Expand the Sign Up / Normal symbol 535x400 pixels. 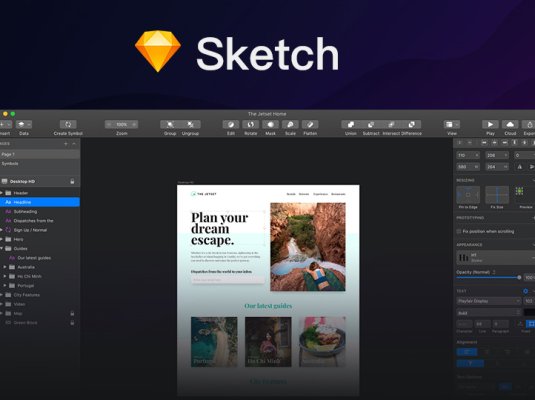pos(1,230)
